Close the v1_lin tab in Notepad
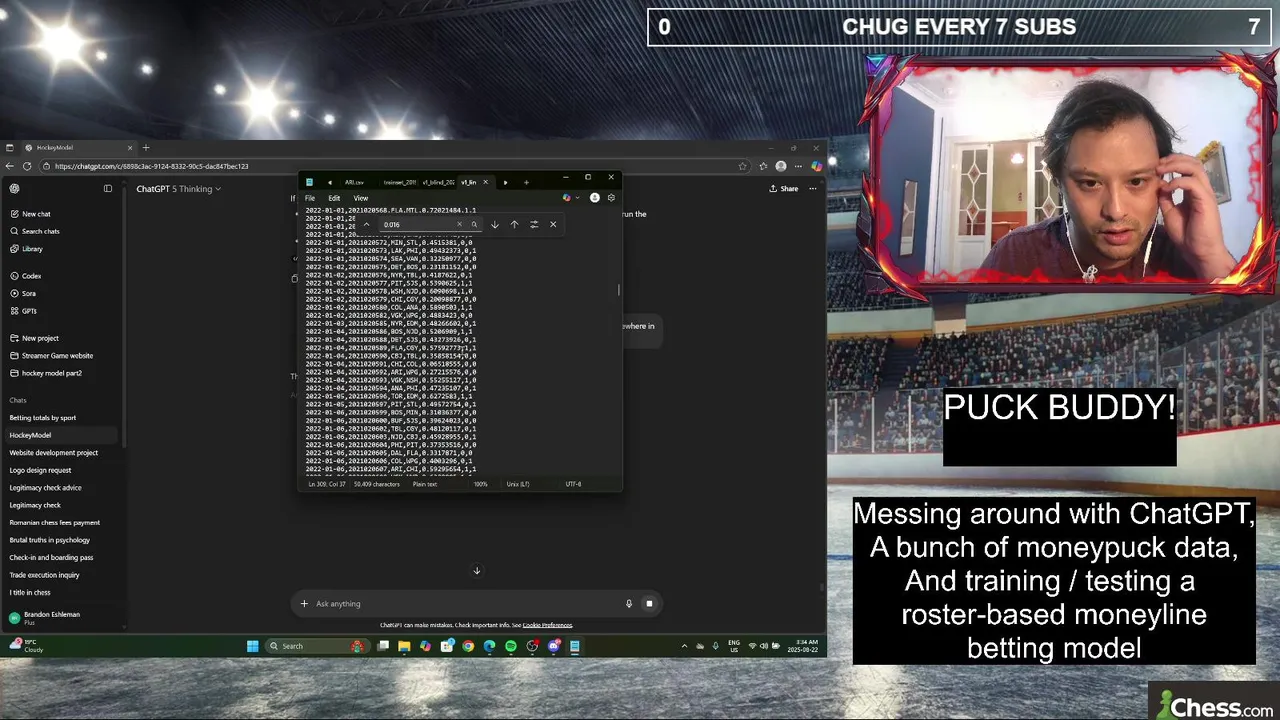This screenshot has width=1280, height=720. (486, 182)
